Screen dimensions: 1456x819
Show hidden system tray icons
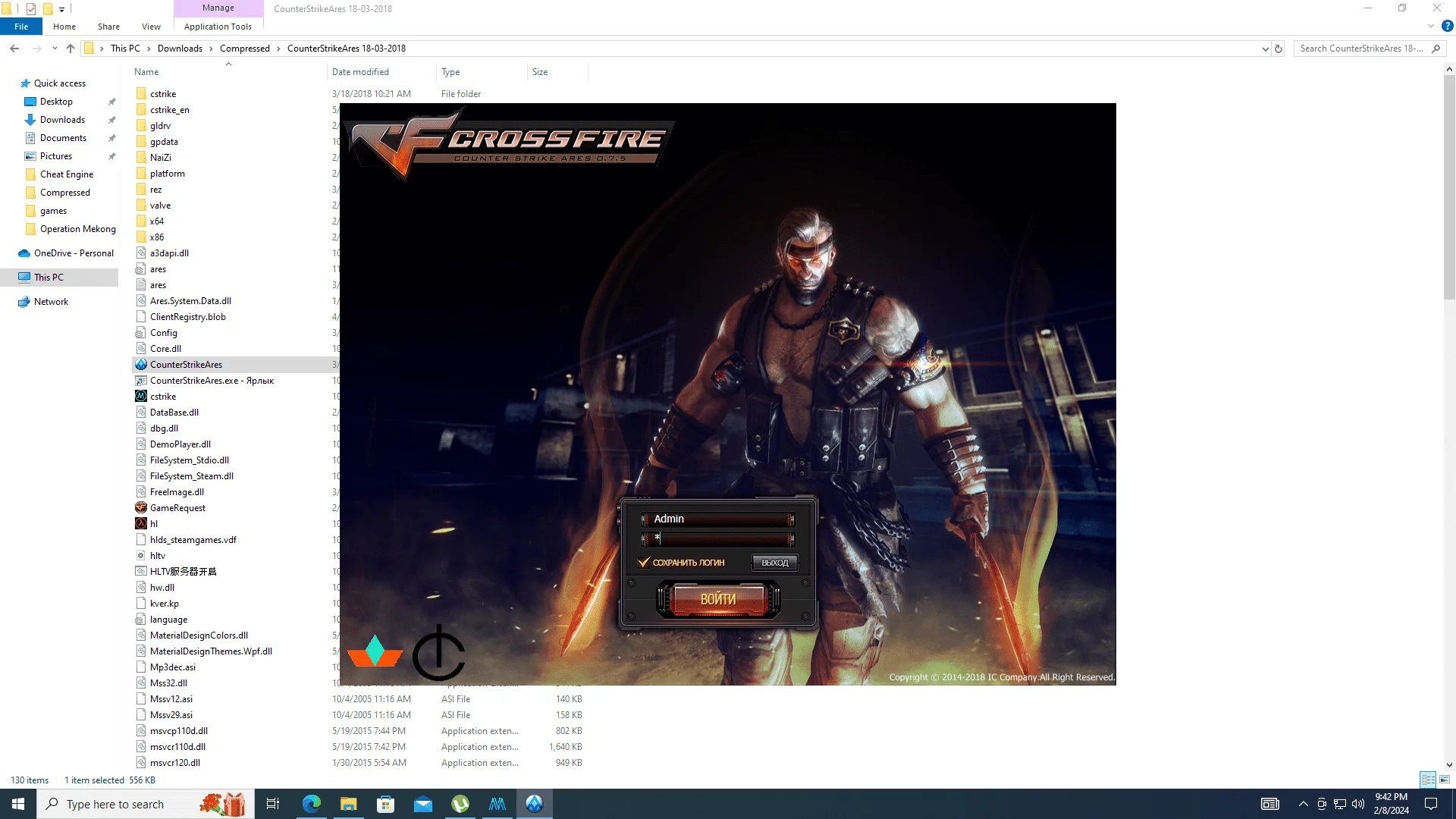(1303, 804)
